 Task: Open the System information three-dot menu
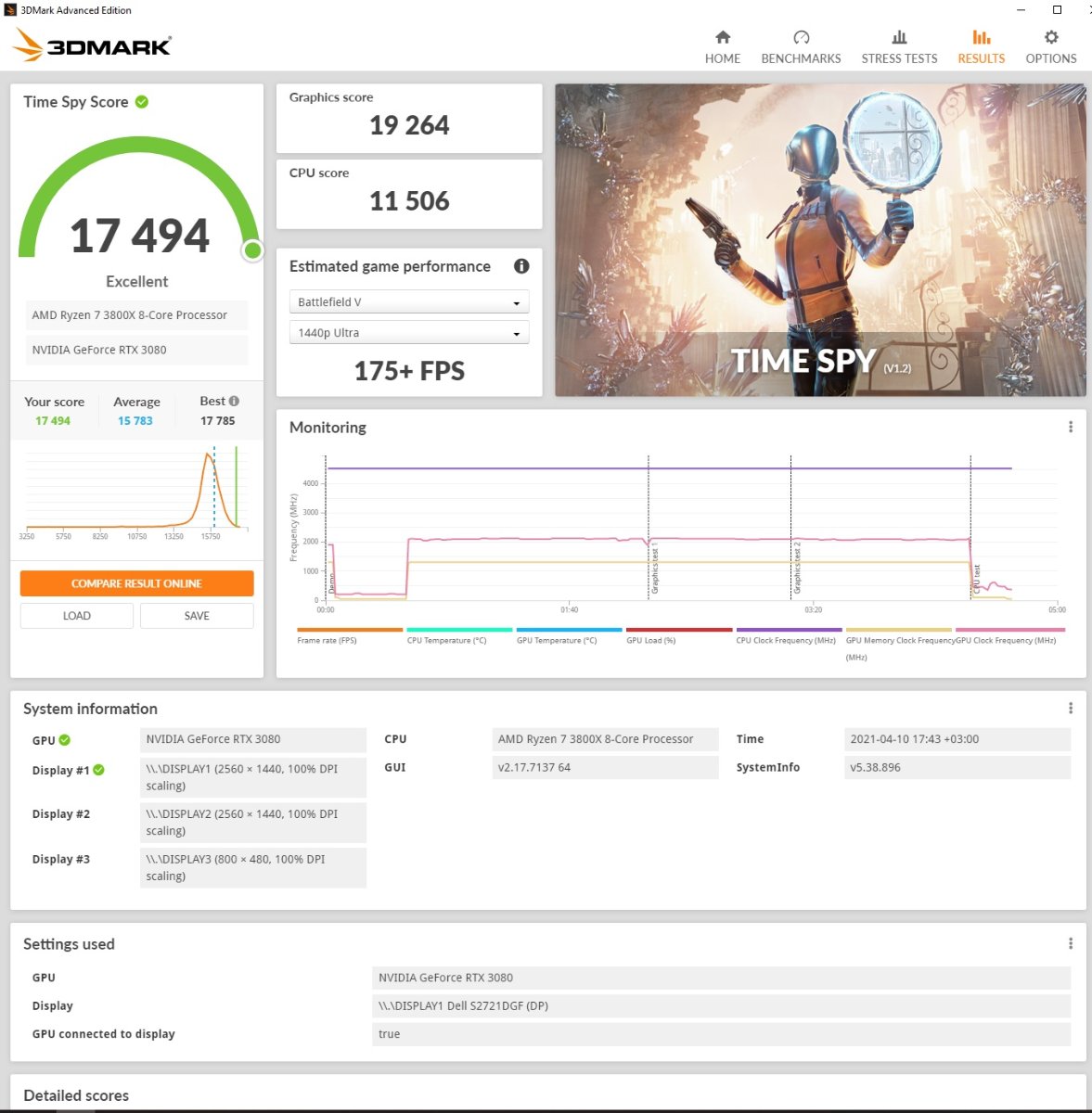[1071, 708]
